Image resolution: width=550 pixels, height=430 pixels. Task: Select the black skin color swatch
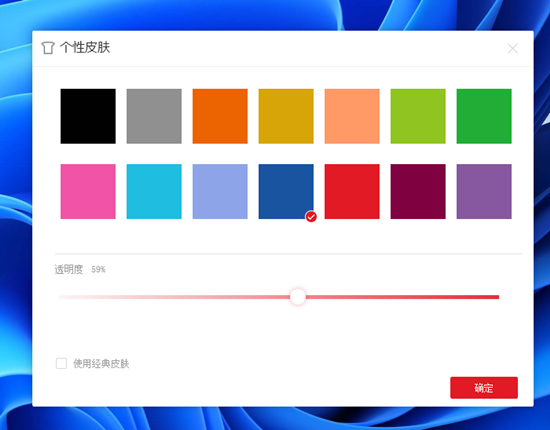88,116
